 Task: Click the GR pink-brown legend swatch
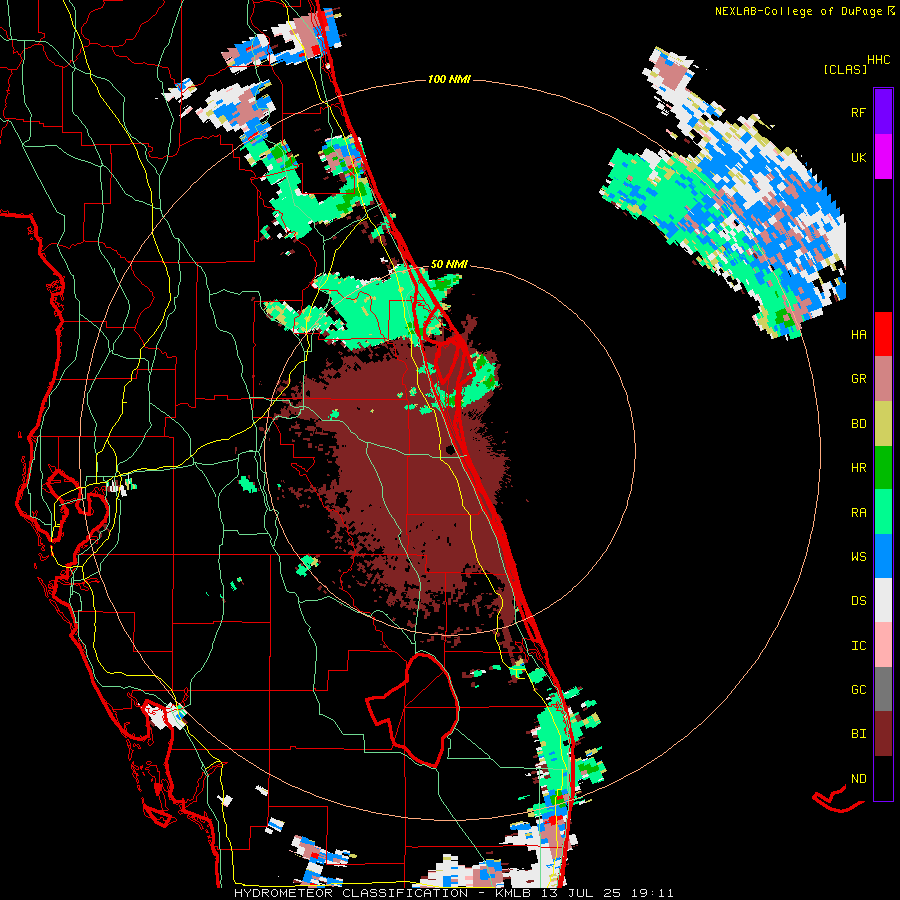pyautogui.click(x=883, y=379)
